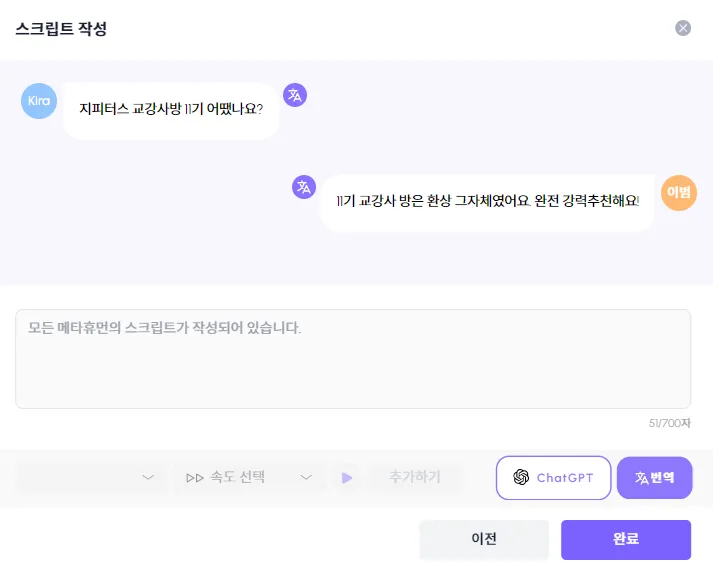Select Kira's message bubble about 지피터스
Viewport: 713px width, 566px height.
point(171,110)
